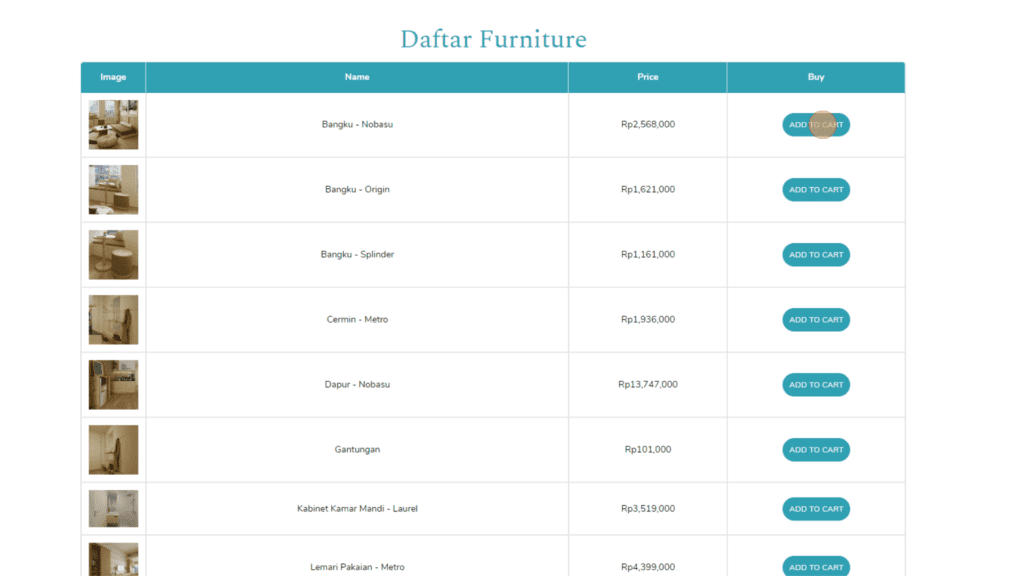
Task: Open the Cermin - Metro product image
Action: pyautogui.click(x=113, y=320)
